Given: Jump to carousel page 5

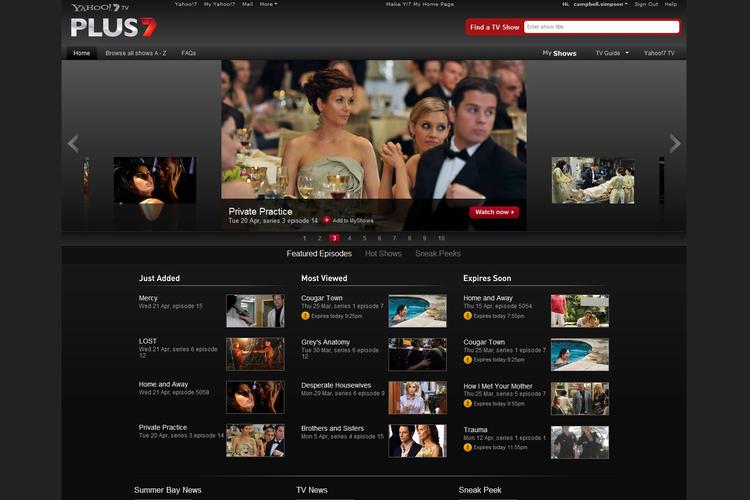Looking at the screenshot, I should [364, 238].
